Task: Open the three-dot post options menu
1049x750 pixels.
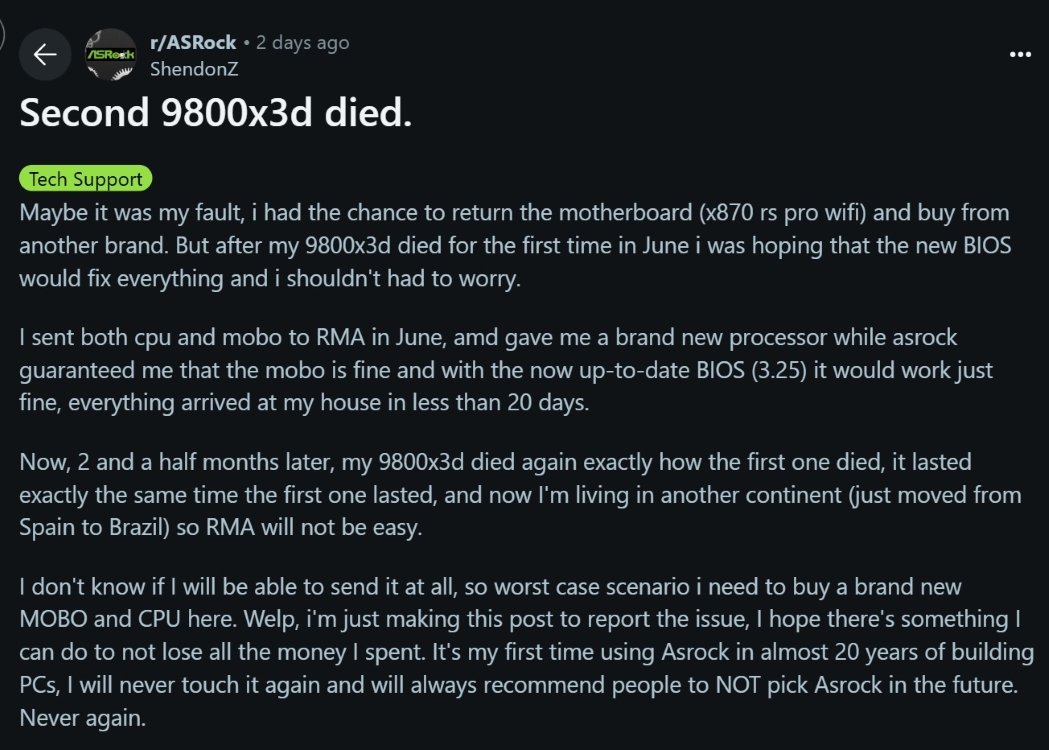Action: pyautogui.click(x=1020, y=54)
